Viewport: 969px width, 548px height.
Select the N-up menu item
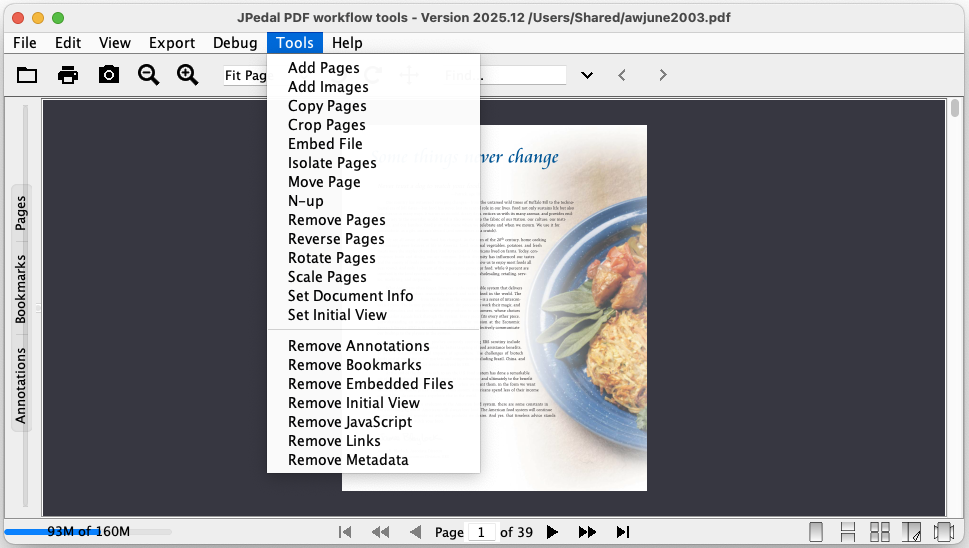pos(373,201)
